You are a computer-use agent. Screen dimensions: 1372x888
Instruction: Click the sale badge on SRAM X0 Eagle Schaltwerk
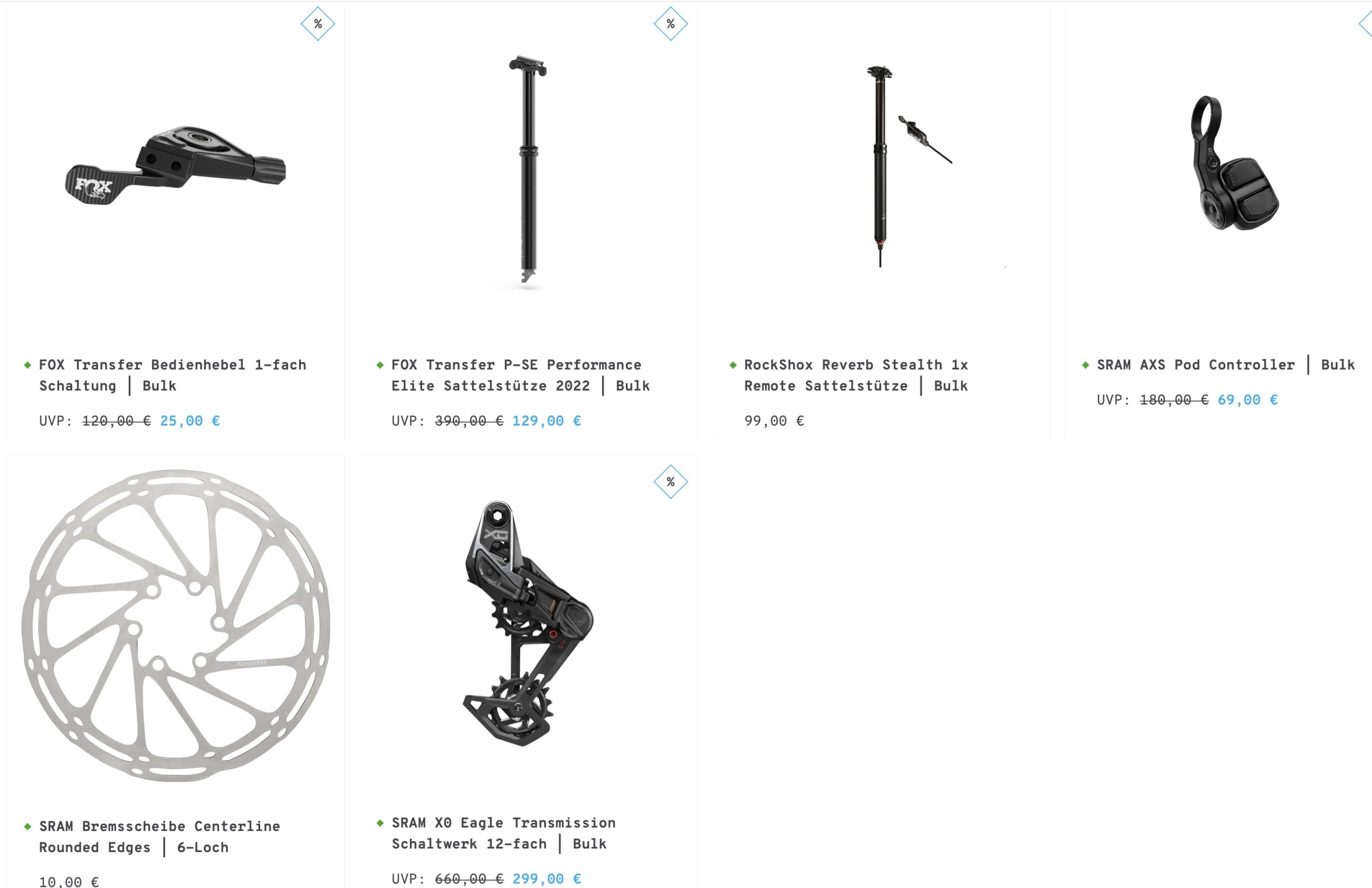[670, 481]
